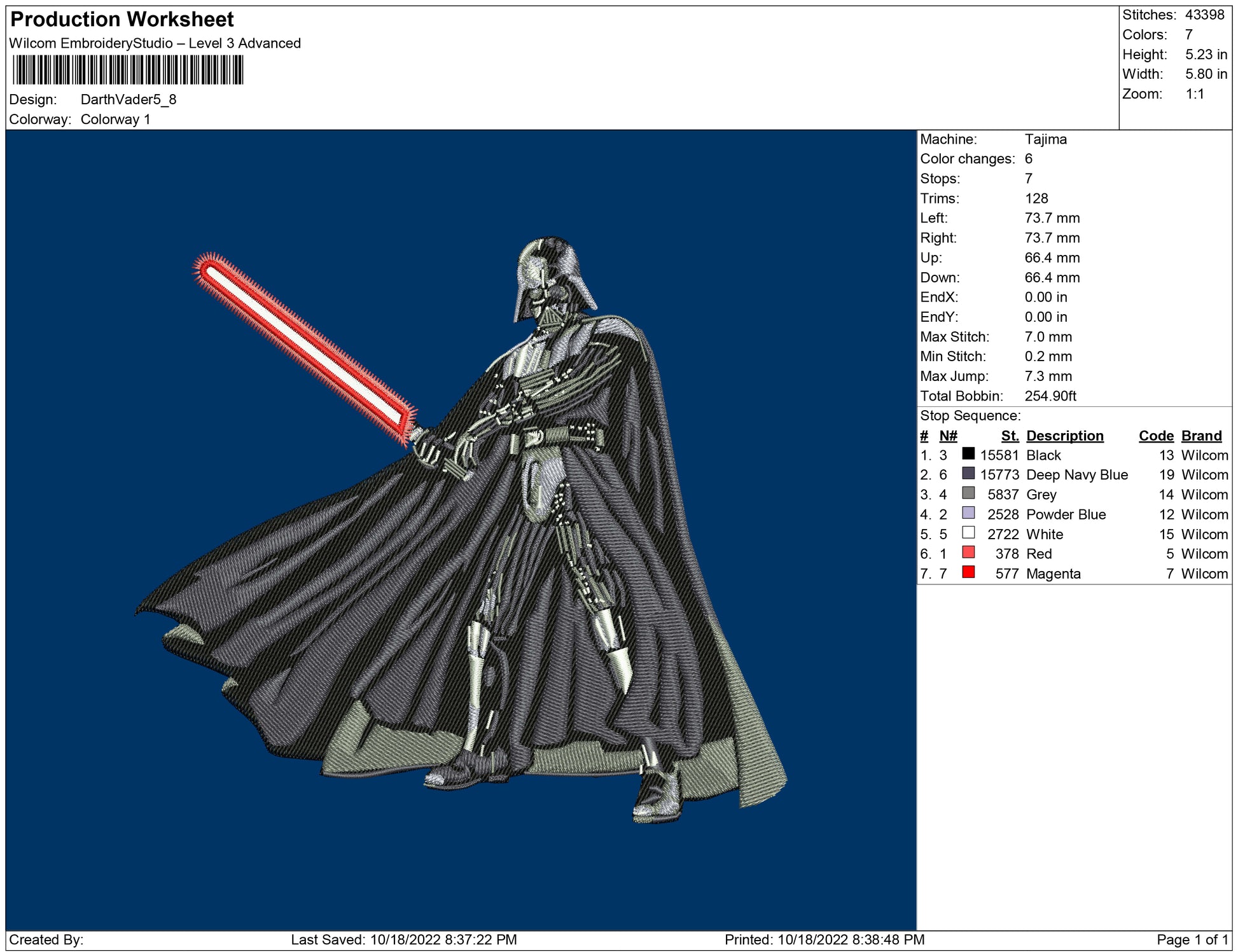Click the design name DarthVader5_8
This screenshot has height=952, width=1238.
coord(129,100)
